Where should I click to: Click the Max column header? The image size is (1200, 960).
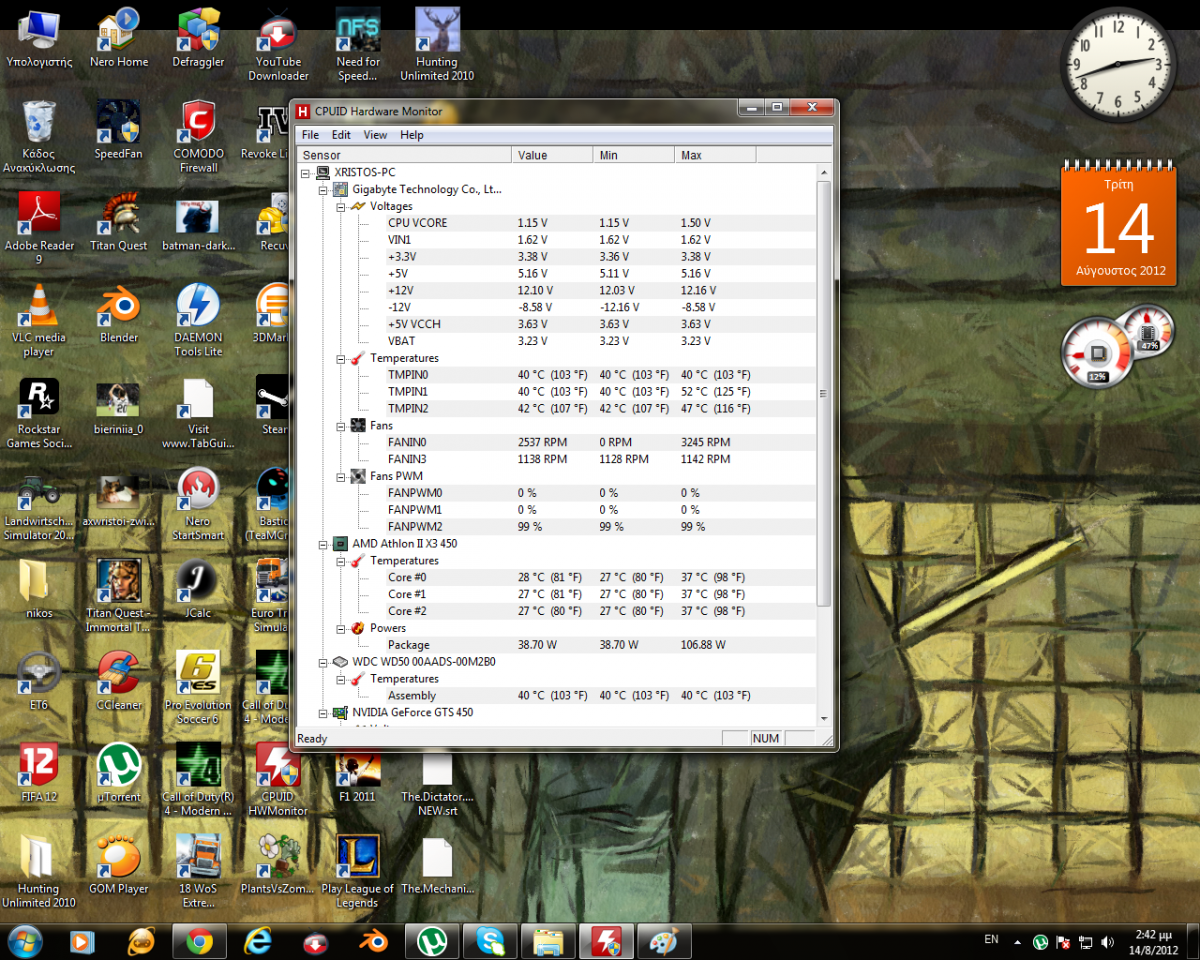[x=716, y=155]
